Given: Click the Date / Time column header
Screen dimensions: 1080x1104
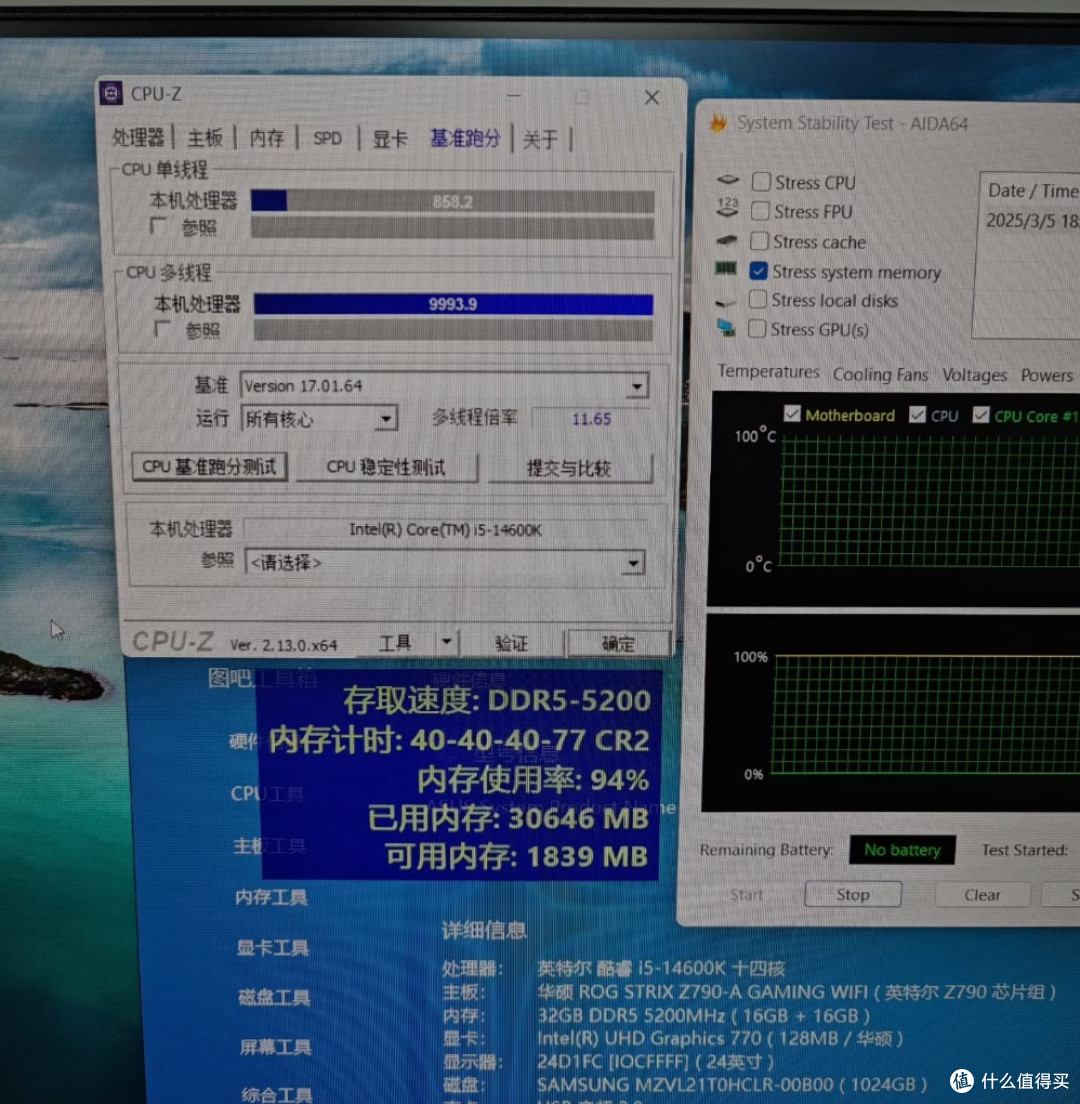Looking at the screenshot, I should [x=1032, y=190].
